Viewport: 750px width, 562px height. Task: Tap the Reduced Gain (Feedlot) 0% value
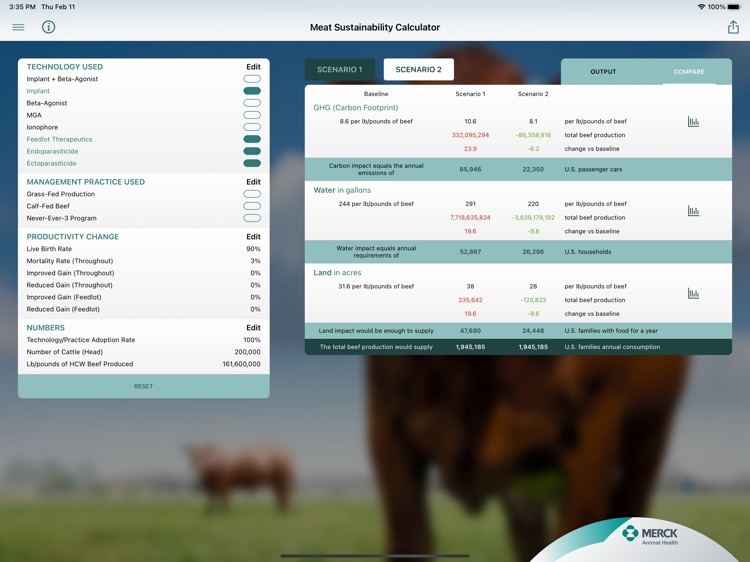pos(255,309)
